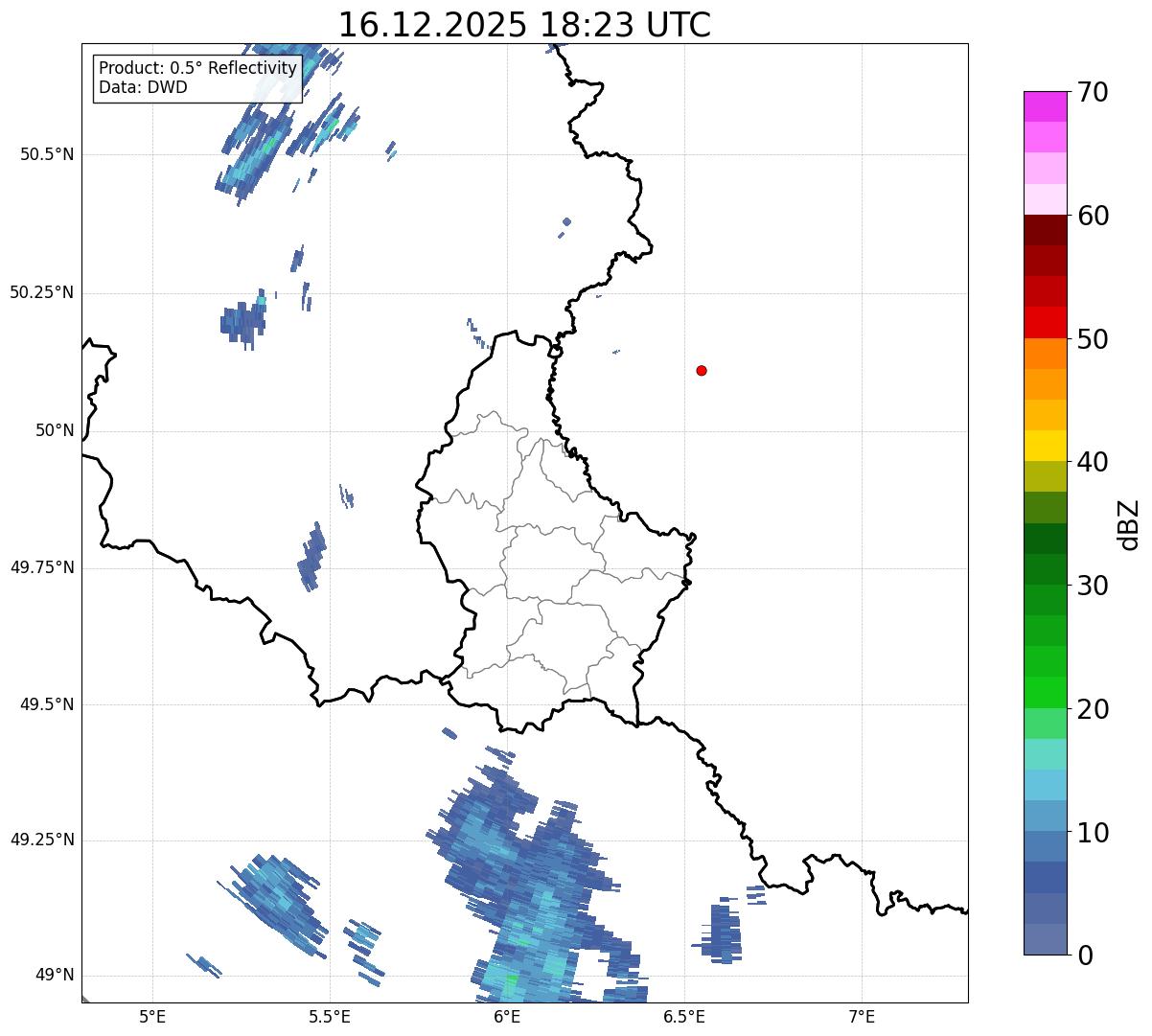Click the 49.75°N latitude label
The image size is (1152, 1036).
[42, 567]
